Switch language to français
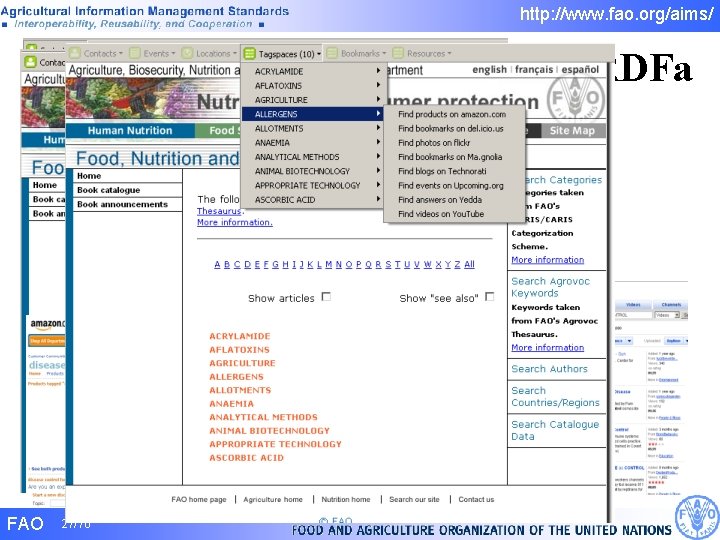Viewport: 720px width, 540px height. pos(534,69)
